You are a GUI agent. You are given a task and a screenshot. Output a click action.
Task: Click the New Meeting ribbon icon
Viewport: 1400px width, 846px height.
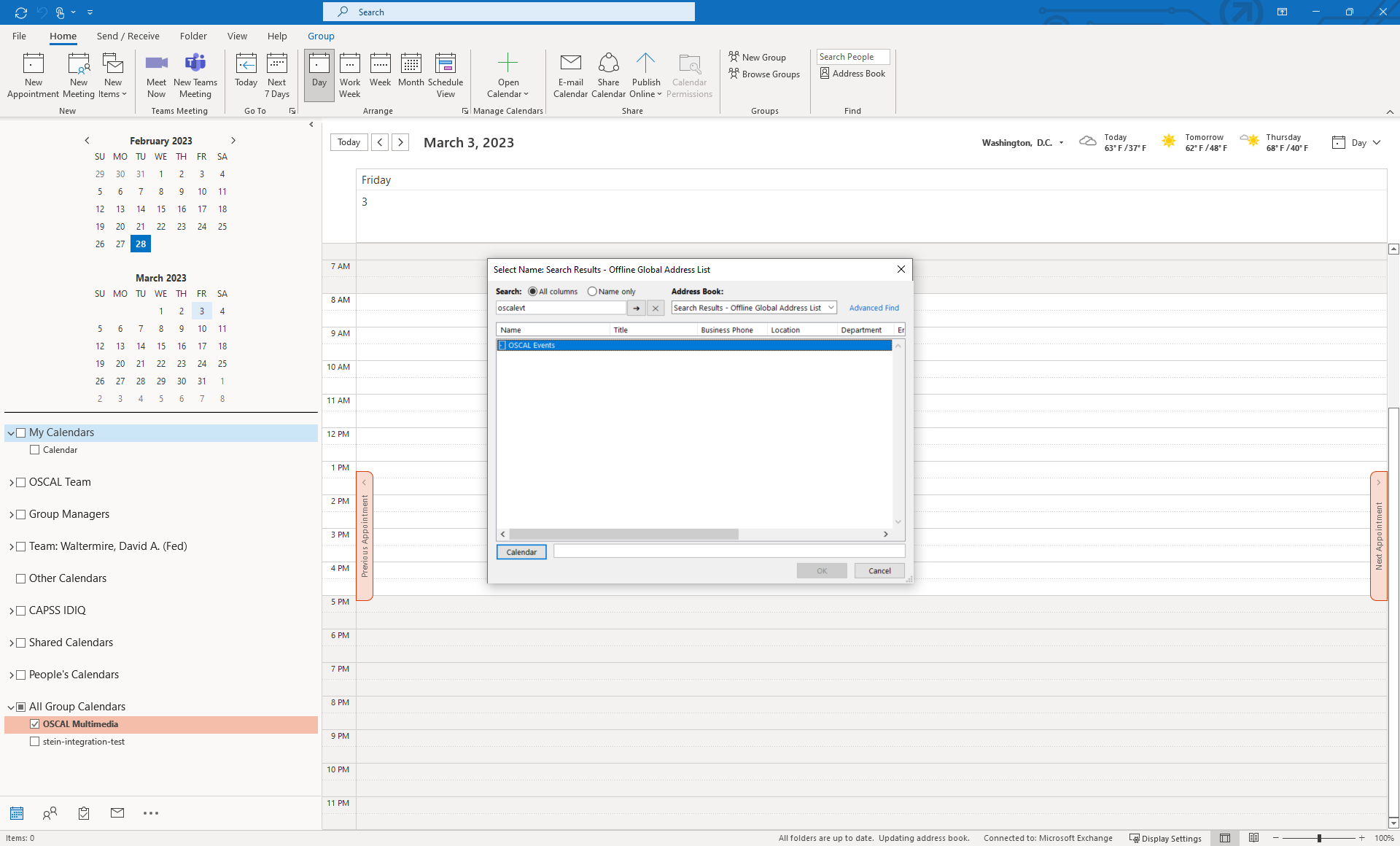78,75
